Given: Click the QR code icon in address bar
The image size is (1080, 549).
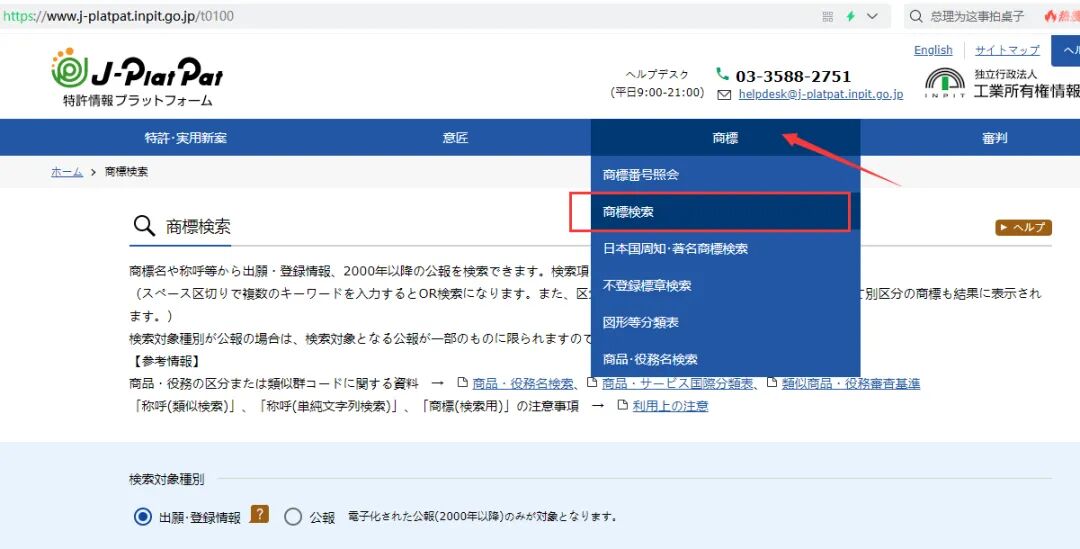Looking at the screenshot, I should tap(828, 17).
